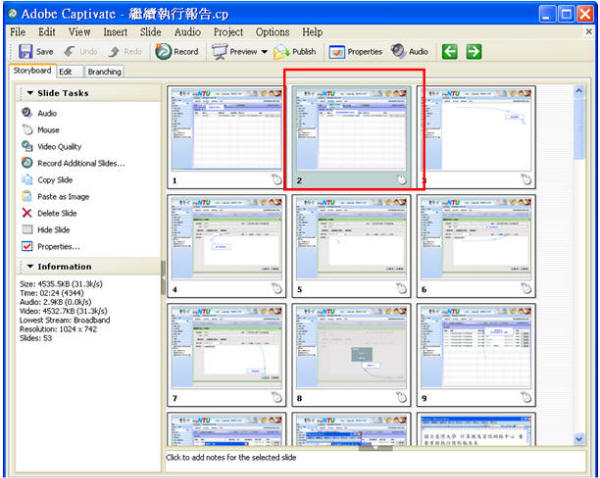Open the Edit menu
The height and width of the screenshot is (478, 600).
click(x=47, y=32)
